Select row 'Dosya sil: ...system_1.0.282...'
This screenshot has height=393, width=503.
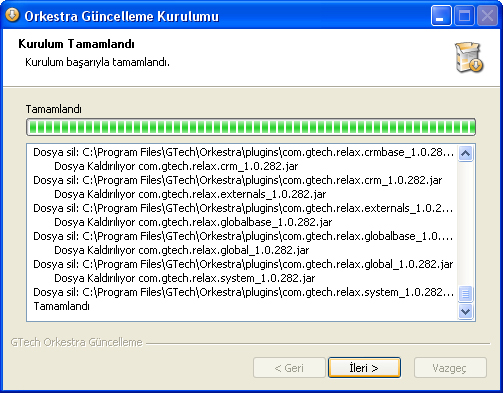243,292
